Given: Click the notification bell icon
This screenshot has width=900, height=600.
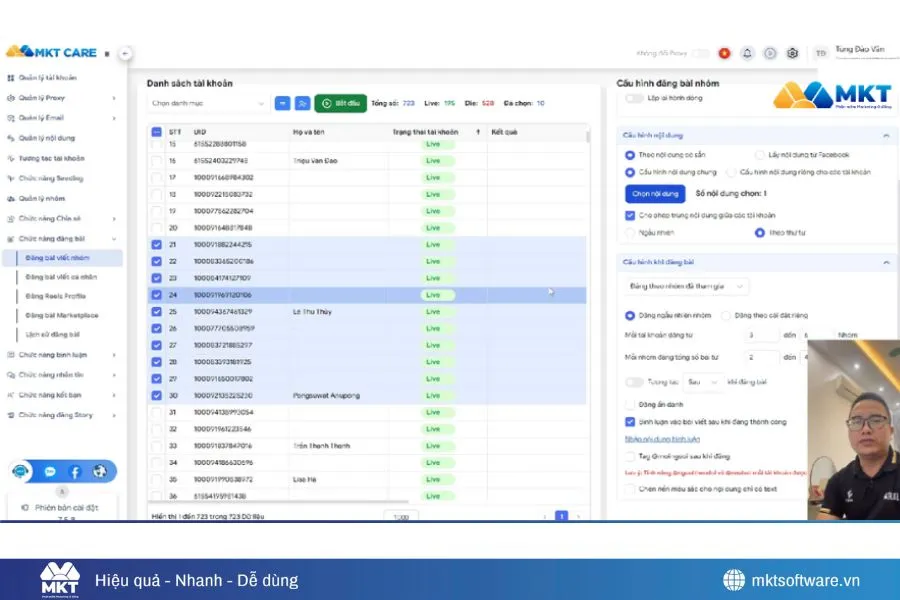Looking at the screenshot, I should pyautogui.click(x=746, y=53).
